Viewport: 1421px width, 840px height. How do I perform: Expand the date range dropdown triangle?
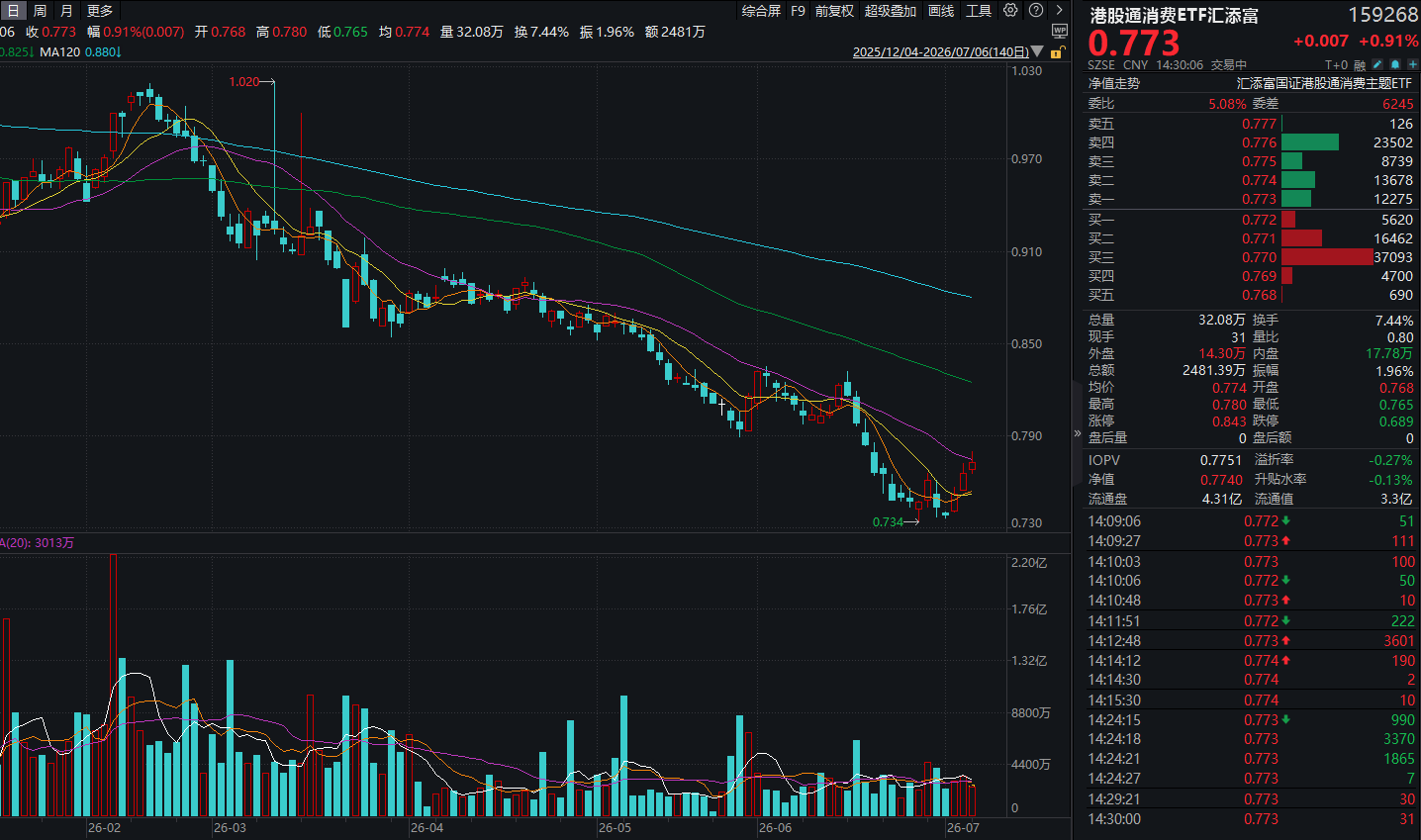pos(1037,51)
